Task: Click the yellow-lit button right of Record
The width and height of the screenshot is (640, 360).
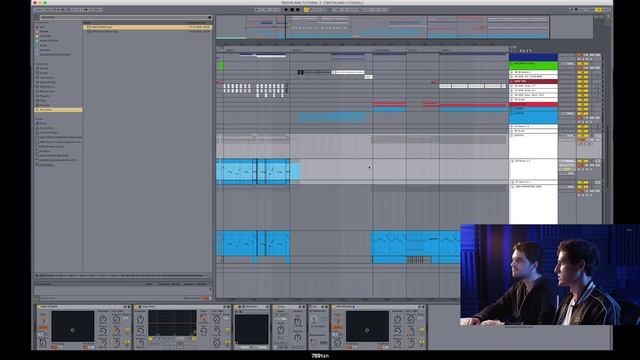Action: [306, 9]
